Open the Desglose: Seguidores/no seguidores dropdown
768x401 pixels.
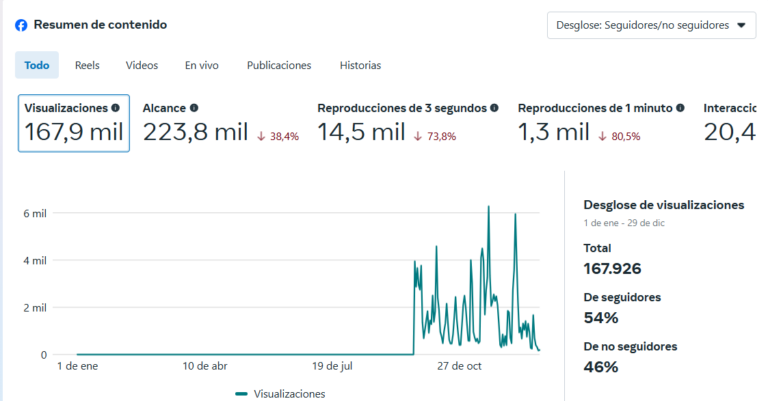[x=651, y=26]
